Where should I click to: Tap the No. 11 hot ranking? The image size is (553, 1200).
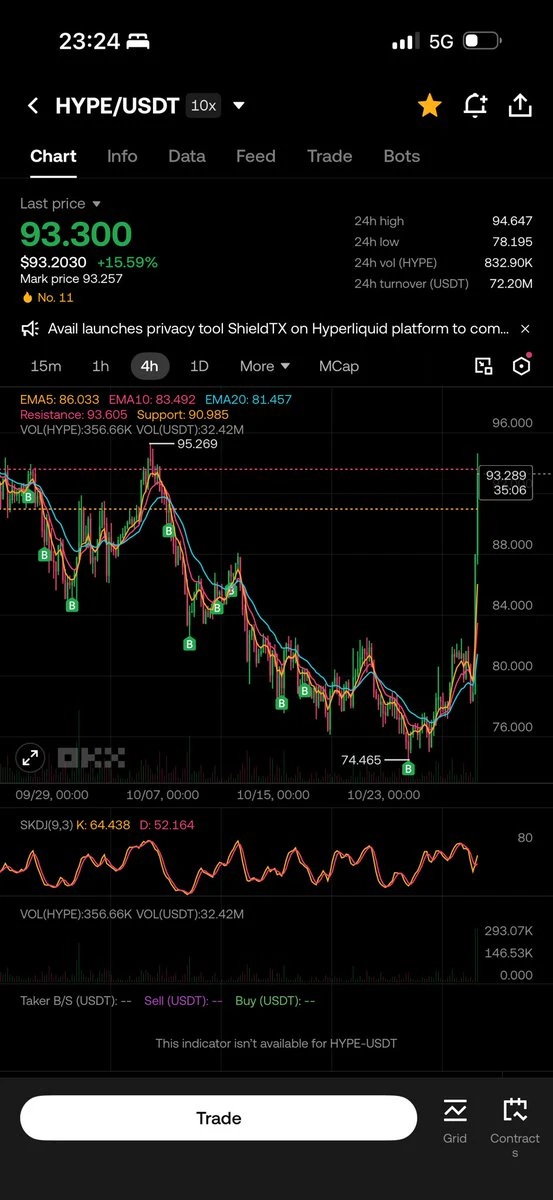pos(47,297)
